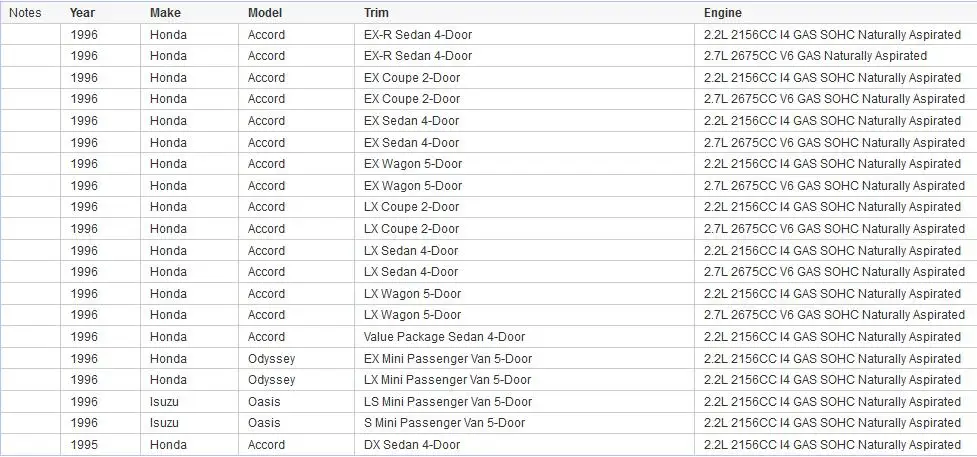Click the second Oasis model cell
977x457 pixels.
coord(297,423)
